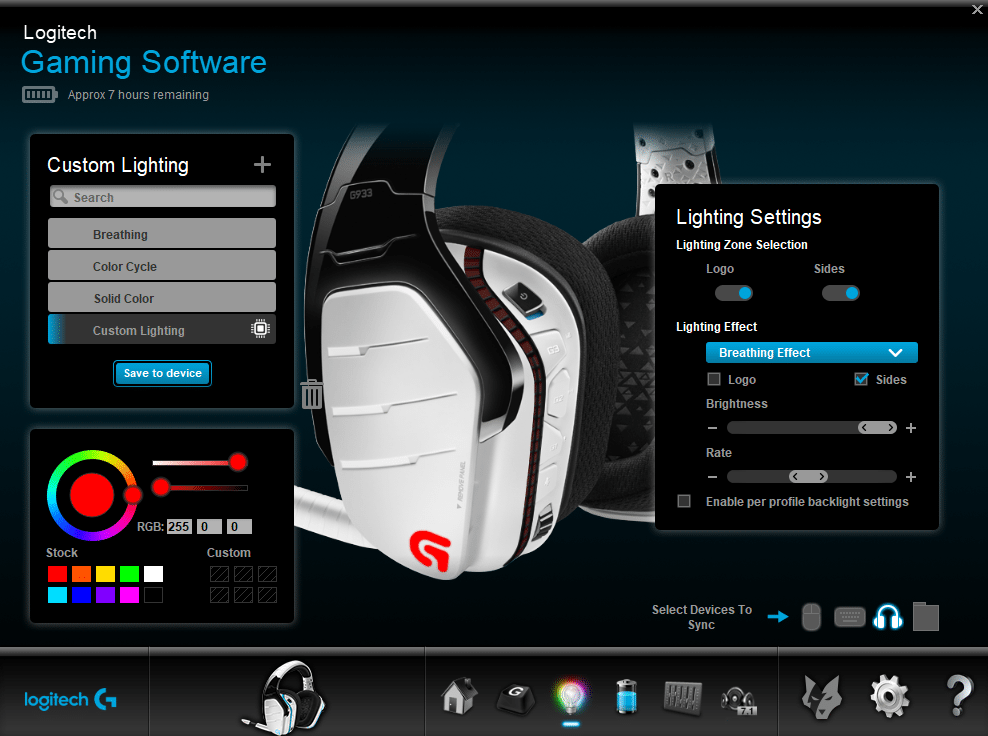Pick the black stock color swatch
Image resolution: width=988 pixels, height=736 pixels.
tap(153, 595)
